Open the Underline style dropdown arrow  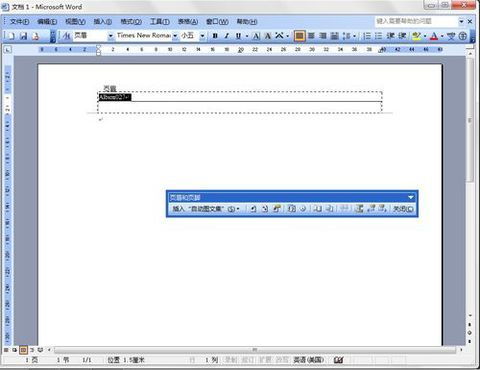coord(247,36)
